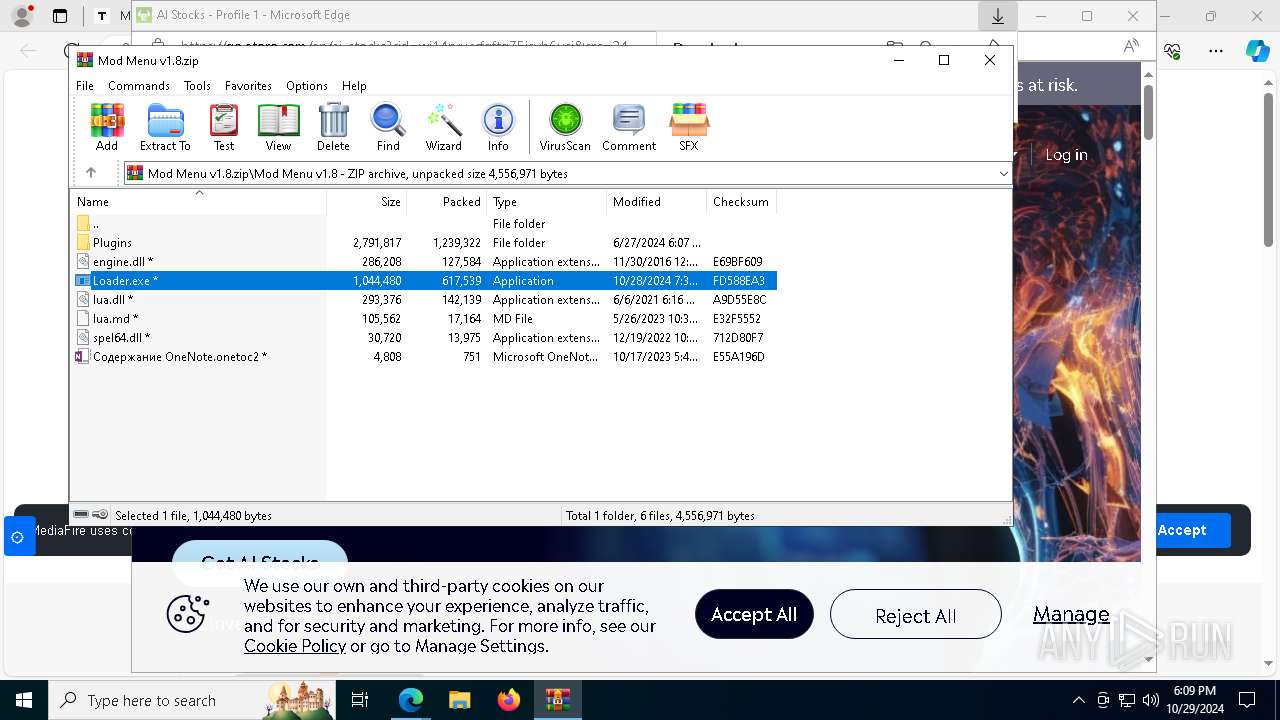Select the Plugins folder
The image size is (1280, 720).
[x=425, y=243]
